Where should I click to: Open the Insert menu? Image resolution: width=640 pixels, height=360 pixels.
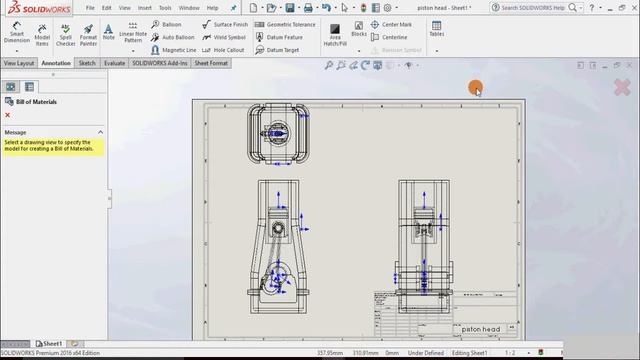point(144,8)
